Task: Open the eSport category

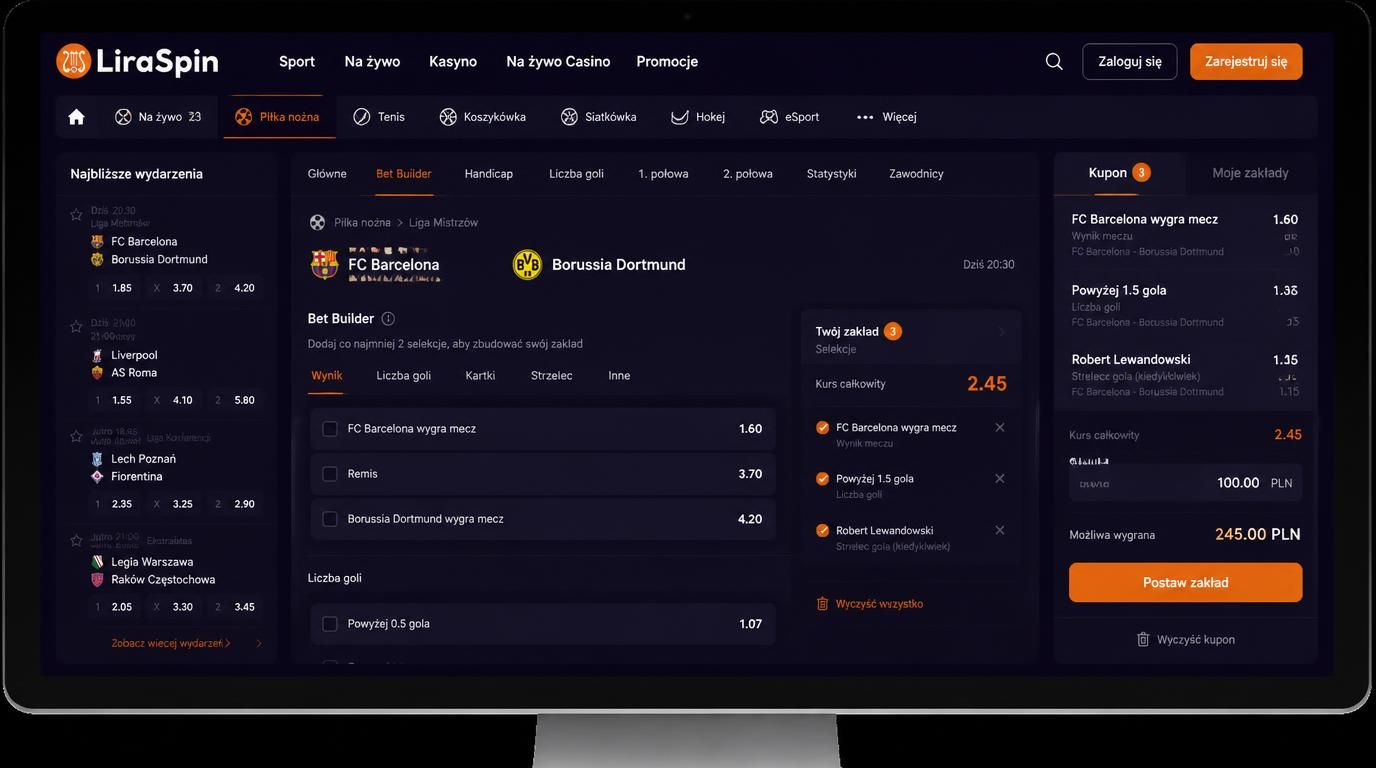Action: [x=790, y=117]
